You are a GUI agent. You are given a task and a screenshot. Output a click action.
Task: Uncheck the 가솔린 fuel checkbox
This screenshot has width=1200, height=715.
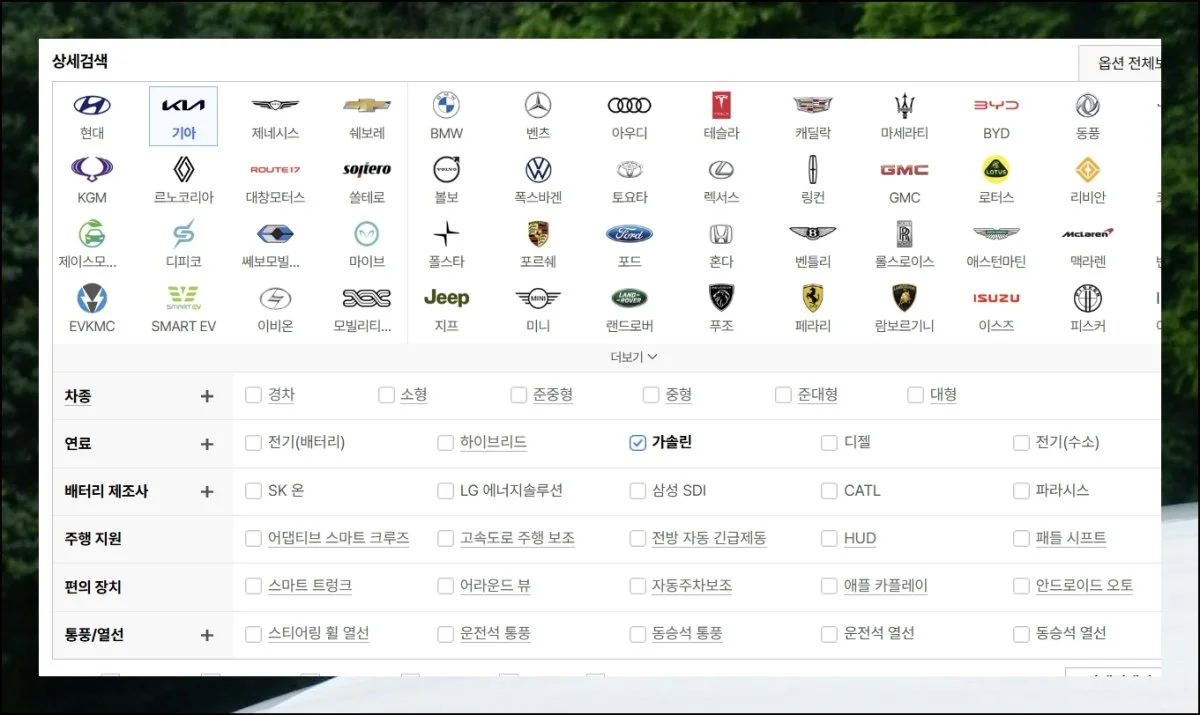[x=637, y=443]
